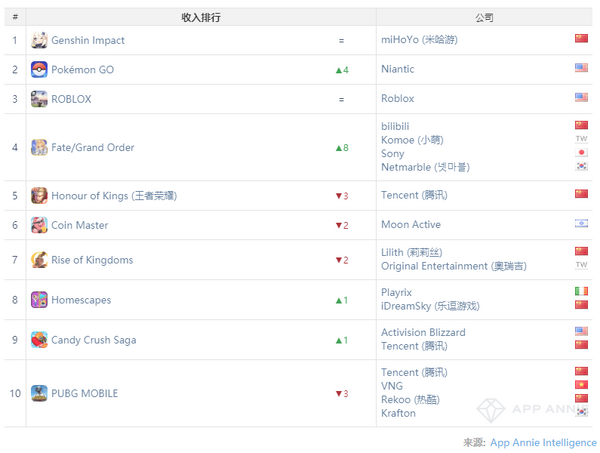
Task: Click the PUBG MOBILE game icon
Action: pyautogui.click(x=39, y=393)
